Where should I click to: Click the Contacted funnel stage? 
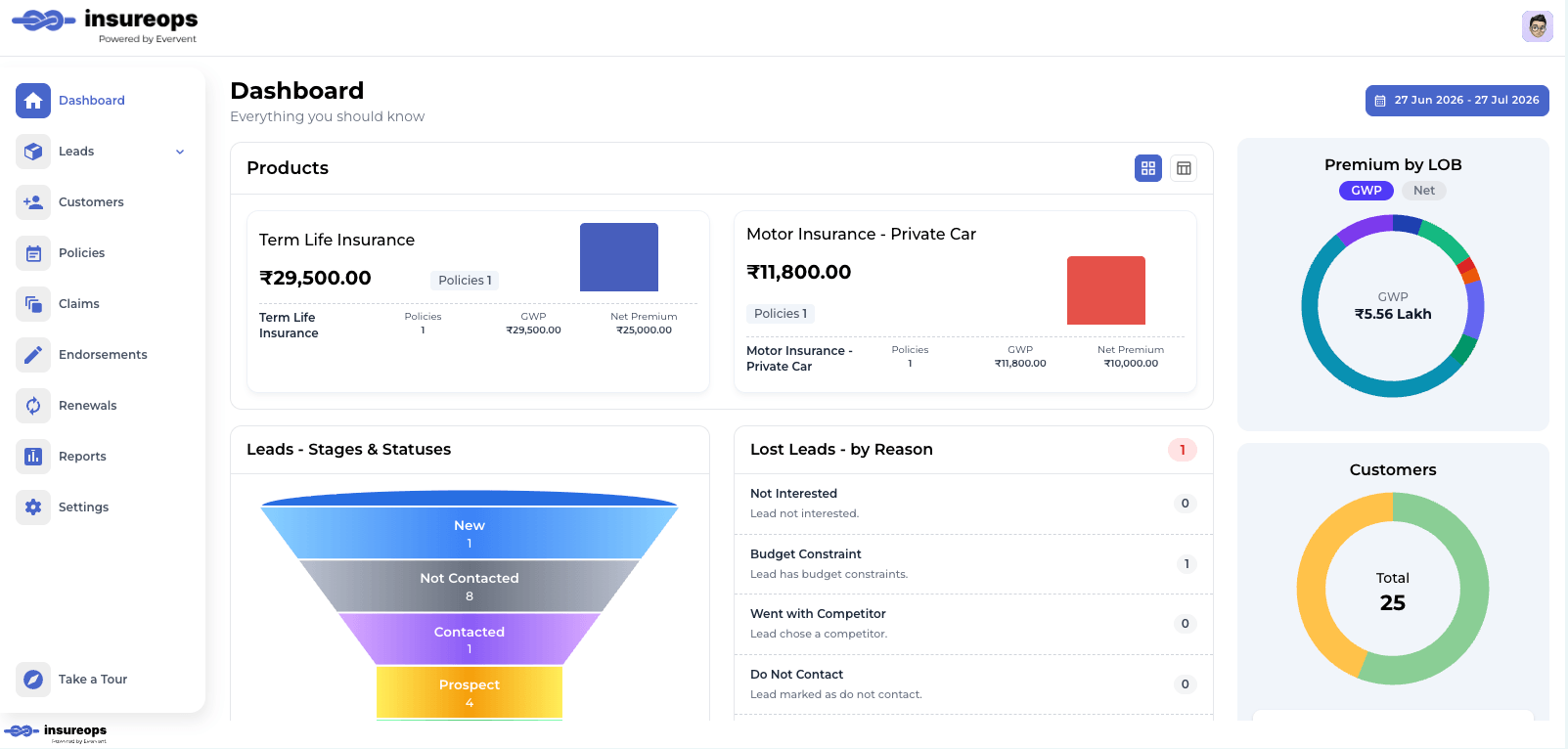click(470, 639)
